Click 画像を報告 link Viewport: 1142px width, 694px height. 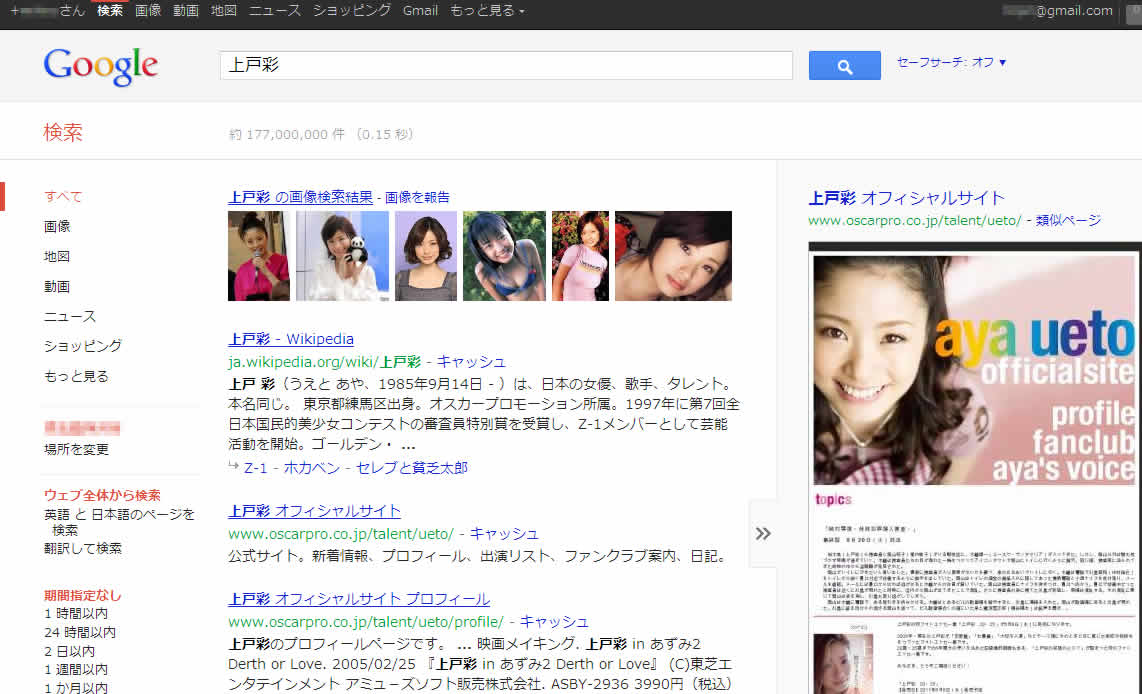point(417,197)
